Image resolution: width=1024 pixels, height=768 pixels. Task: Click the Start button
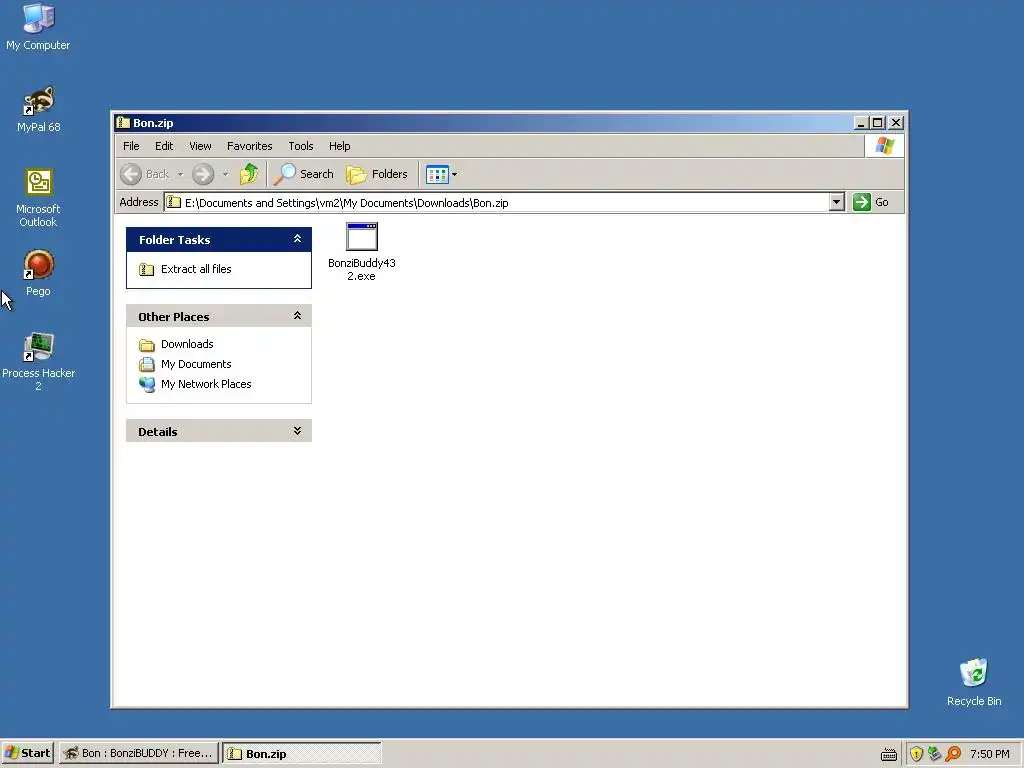(x=27, y=754)
